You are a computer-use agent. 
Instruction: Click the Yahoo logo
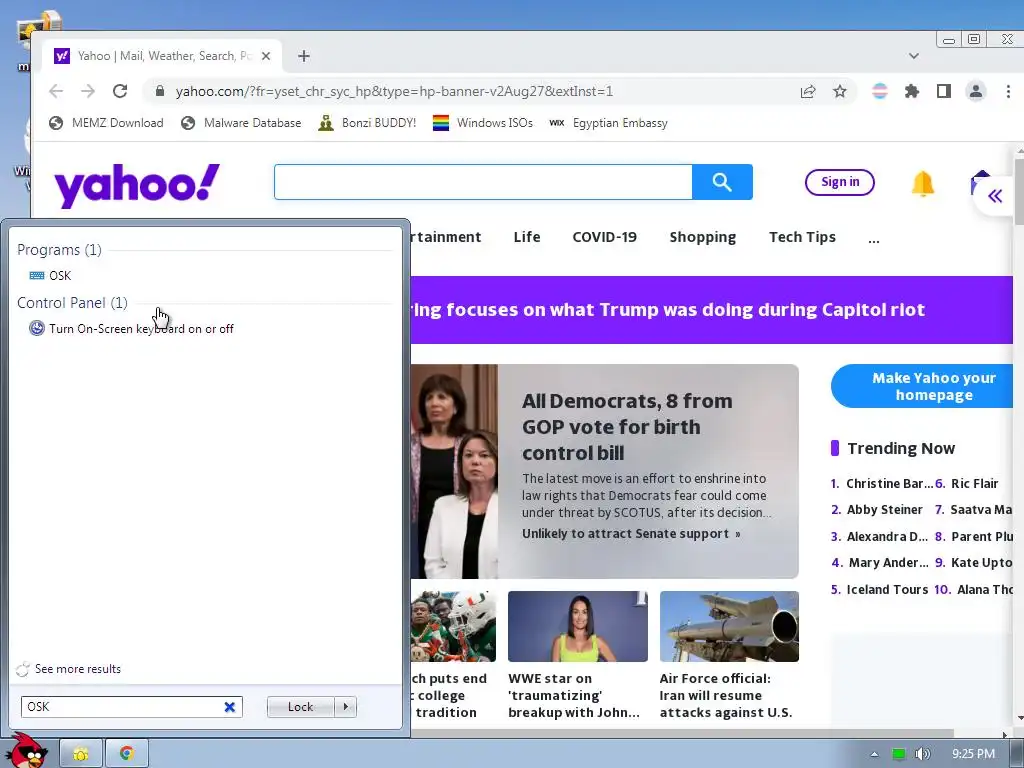pos(137,185)
